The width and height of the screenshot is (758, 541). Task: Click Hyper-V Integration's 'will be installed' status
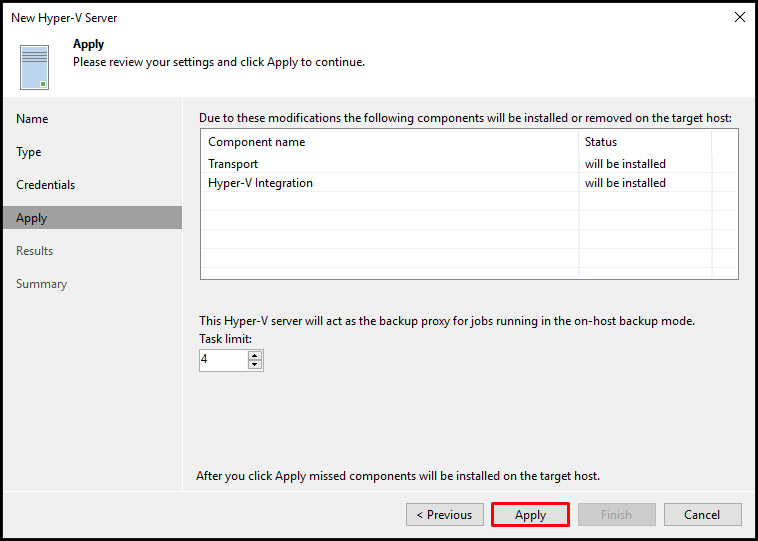625,183
